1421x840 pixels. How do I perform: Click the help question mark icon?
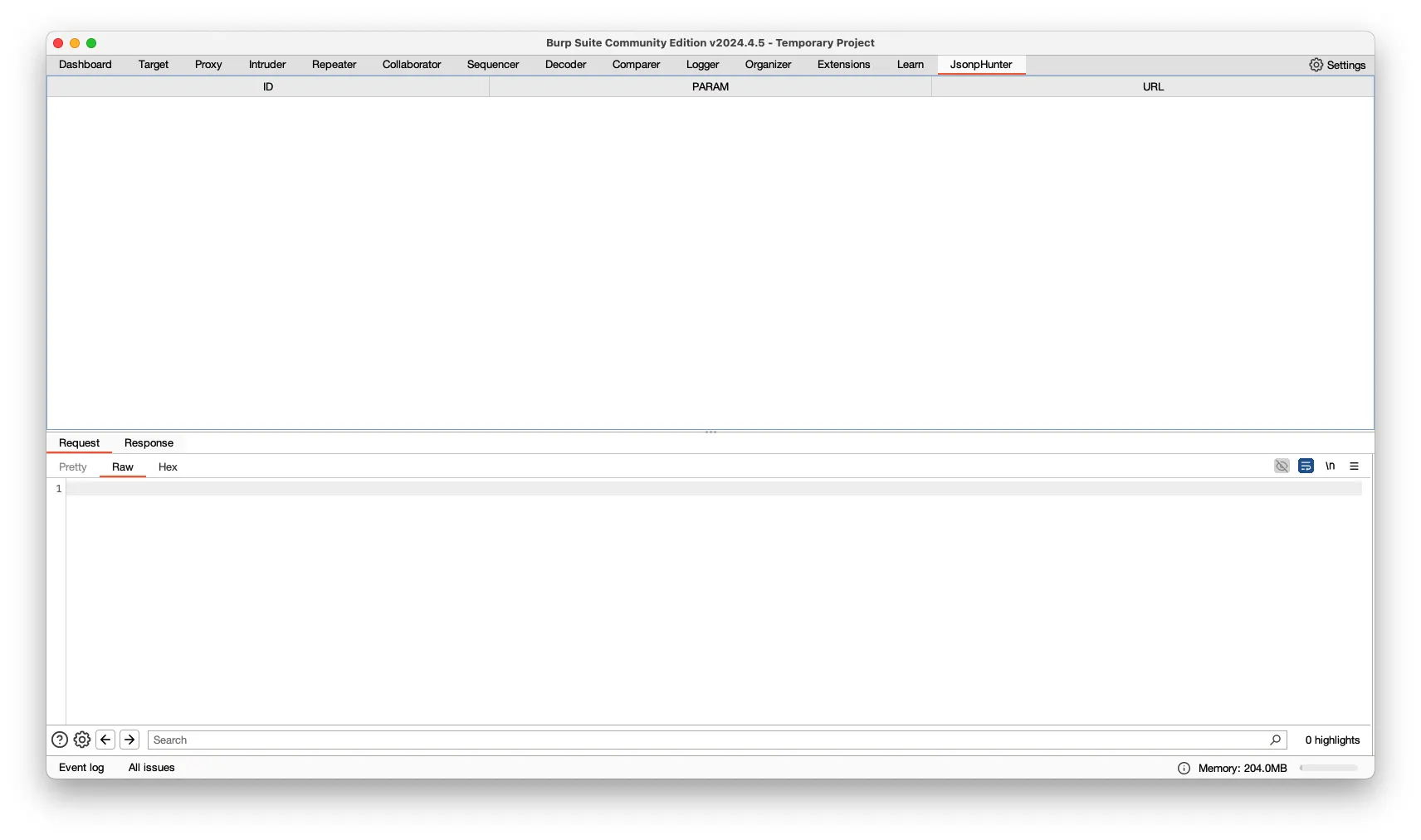click(60, 740)
